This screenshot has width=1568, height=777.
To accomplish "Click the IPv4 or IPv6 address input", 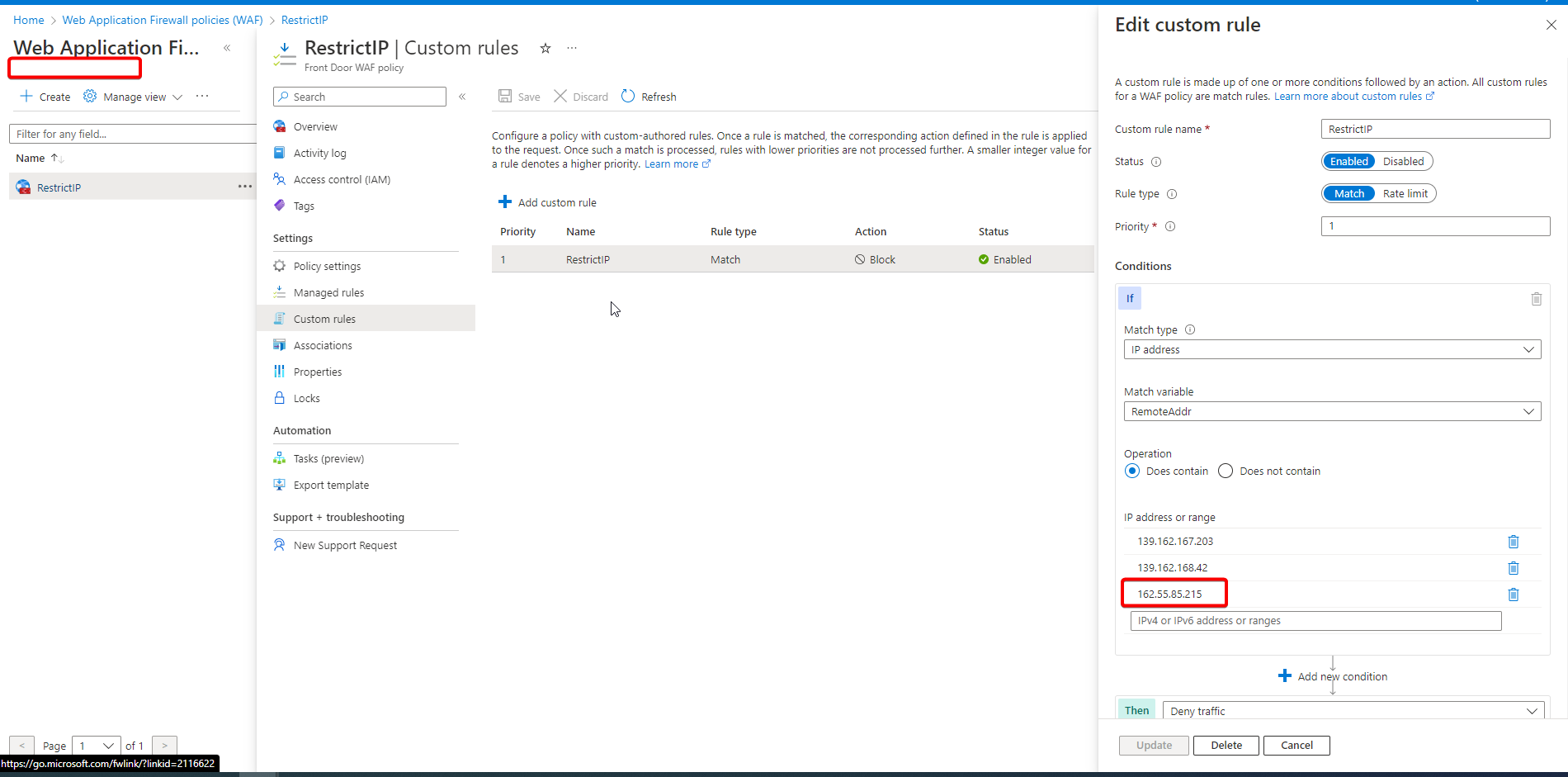I will (x=1315, y=621).
